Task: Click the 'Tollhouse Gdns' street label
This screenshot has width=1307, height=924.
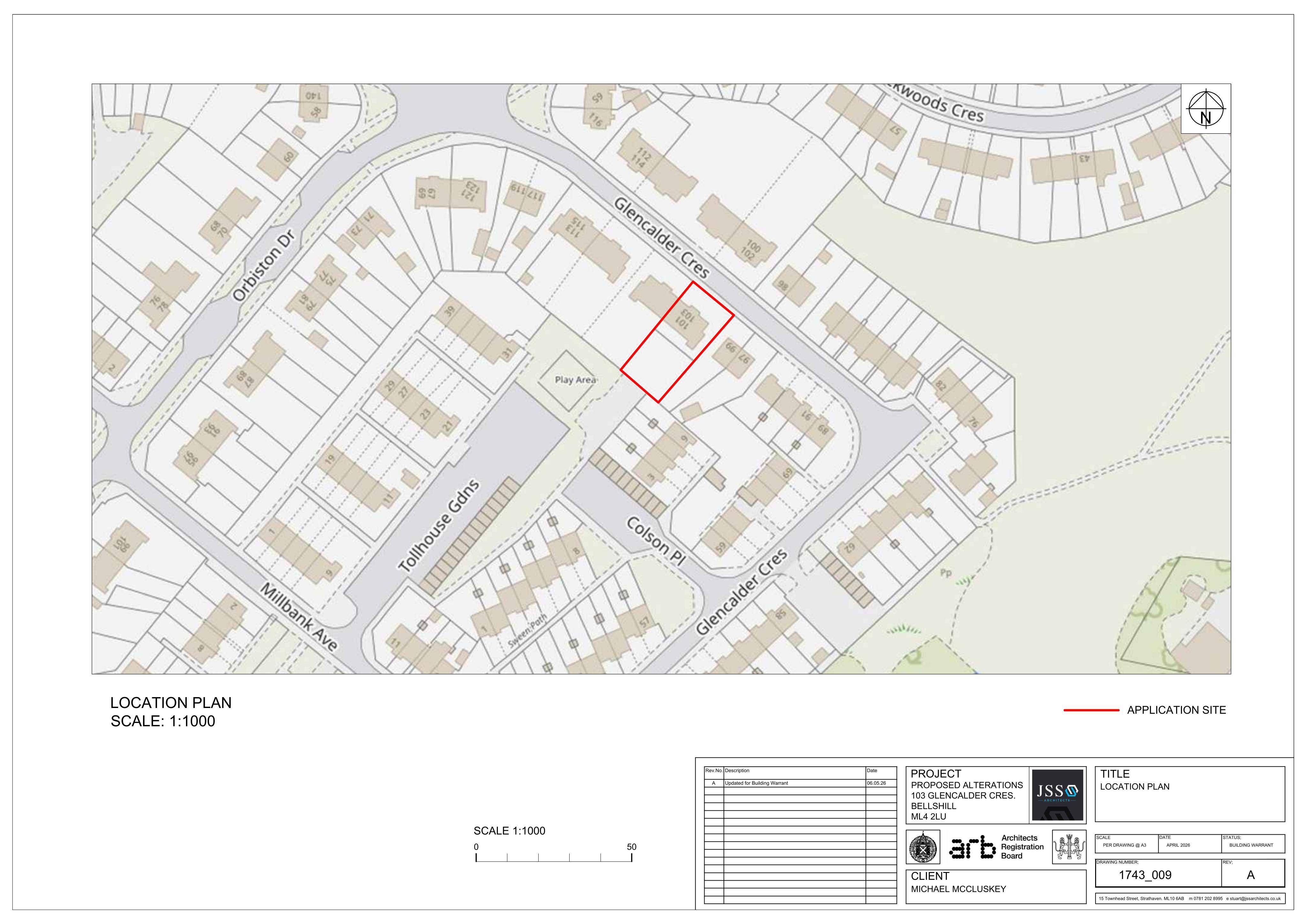Action: click(439, 526)
